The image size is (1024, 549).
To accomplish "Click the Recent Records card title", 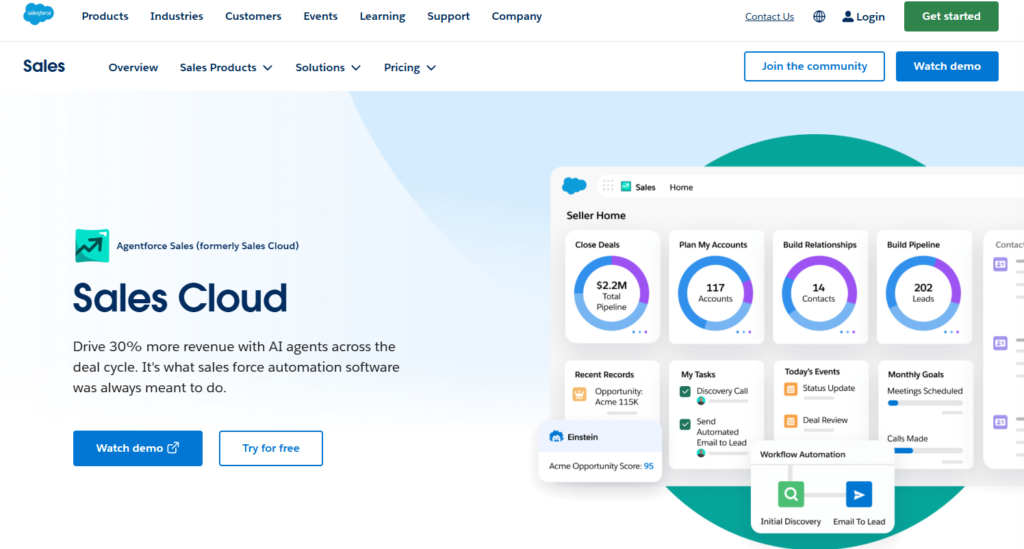I will [604, 375].
